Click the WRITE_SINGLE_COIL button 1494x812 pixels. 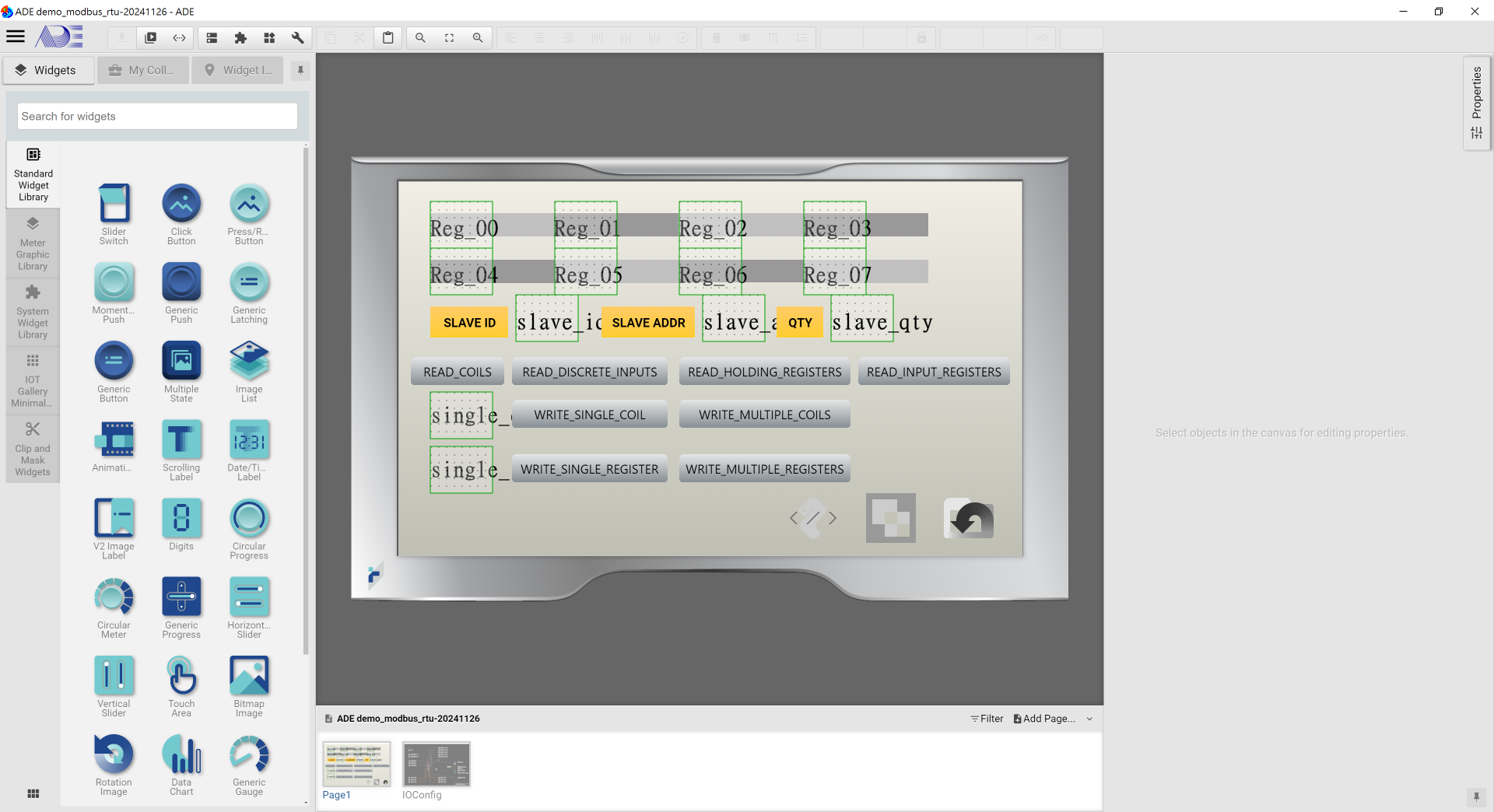[x=589, y=415]
